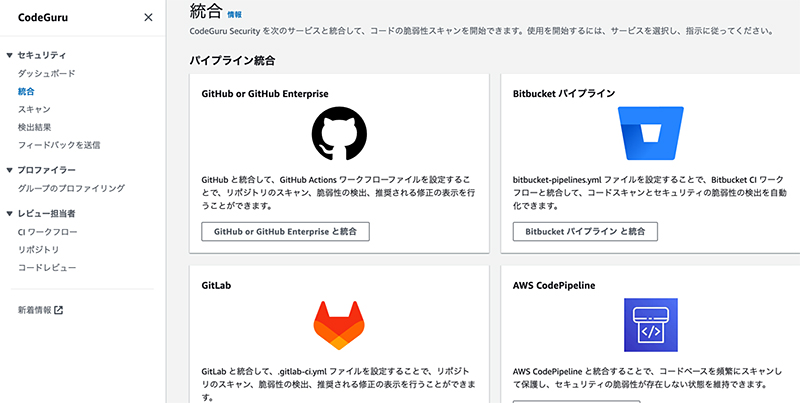The image size is (800, 403).
Task: Close the CodeGuru navigation panel
Action: (x=148, y=17)
